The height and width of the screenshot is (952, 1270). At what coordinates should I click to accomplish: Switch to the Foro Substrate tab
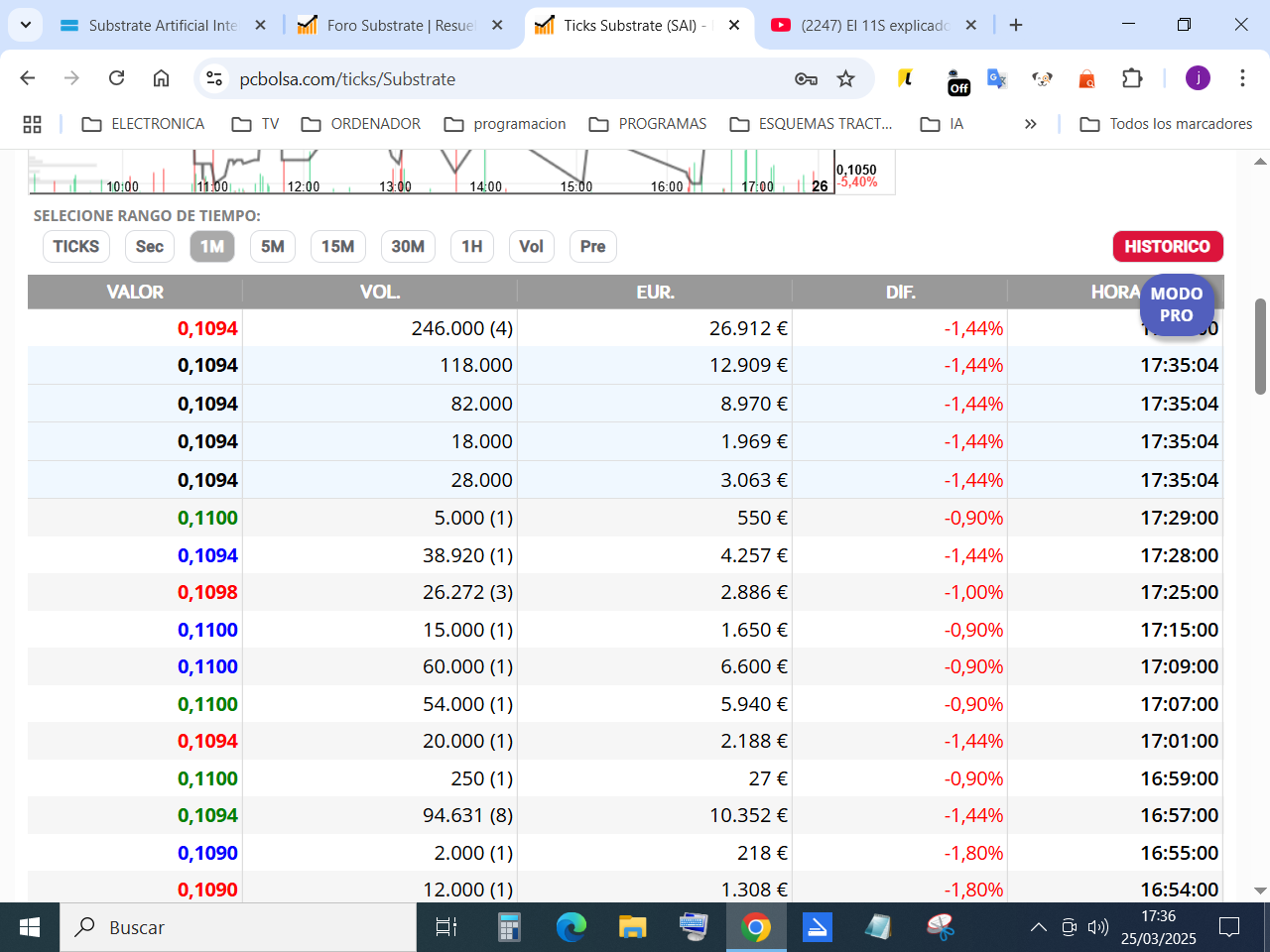[401, 26]
